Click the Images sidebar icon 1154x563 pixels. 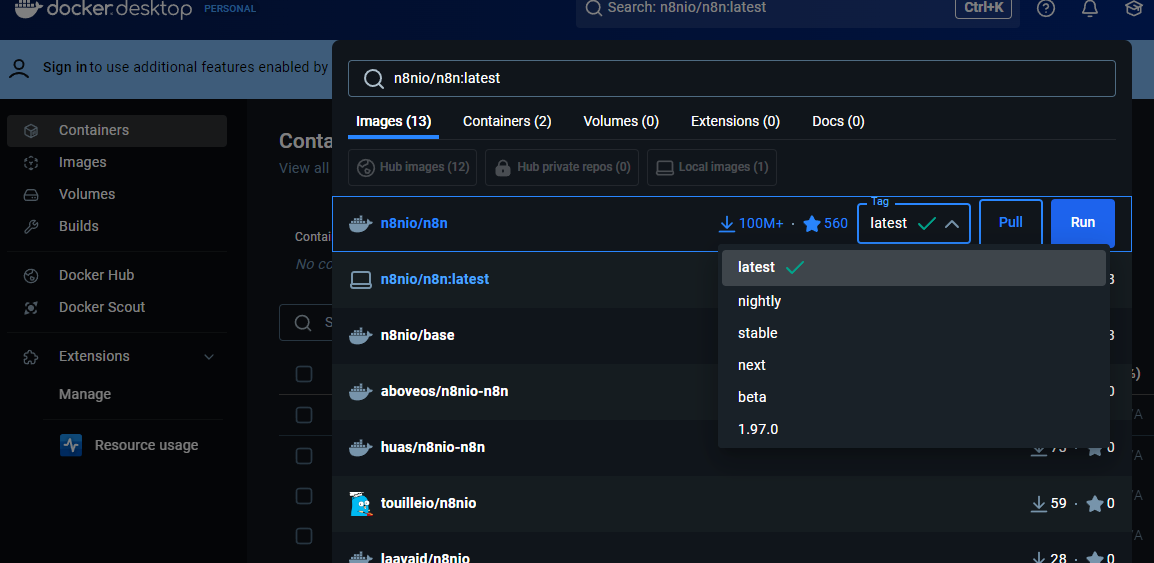[x=31, y=163]
